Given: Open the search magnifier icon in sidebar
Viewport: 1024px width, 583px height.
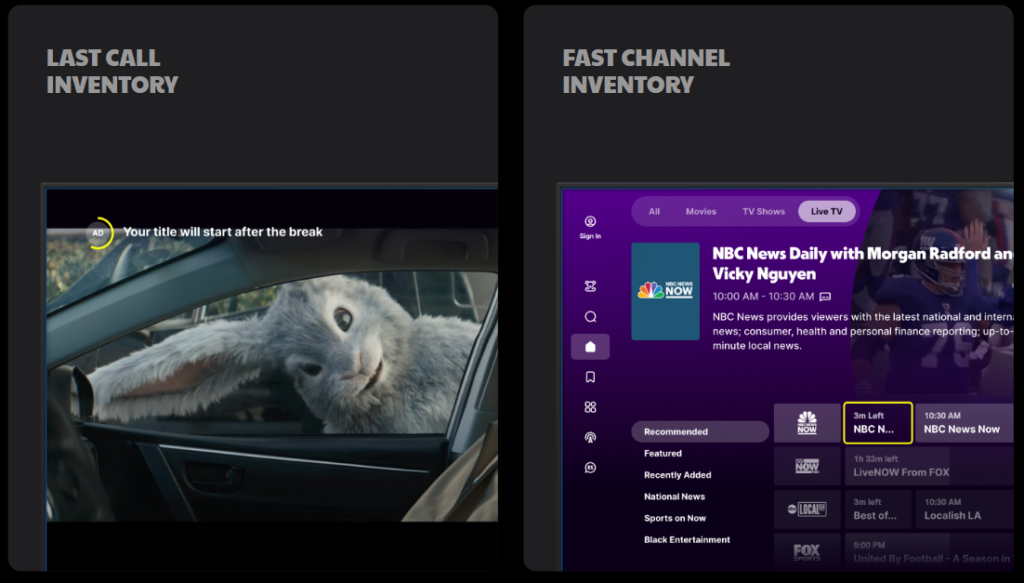Looking at the screenshot, I should click(x=590, y=317).
